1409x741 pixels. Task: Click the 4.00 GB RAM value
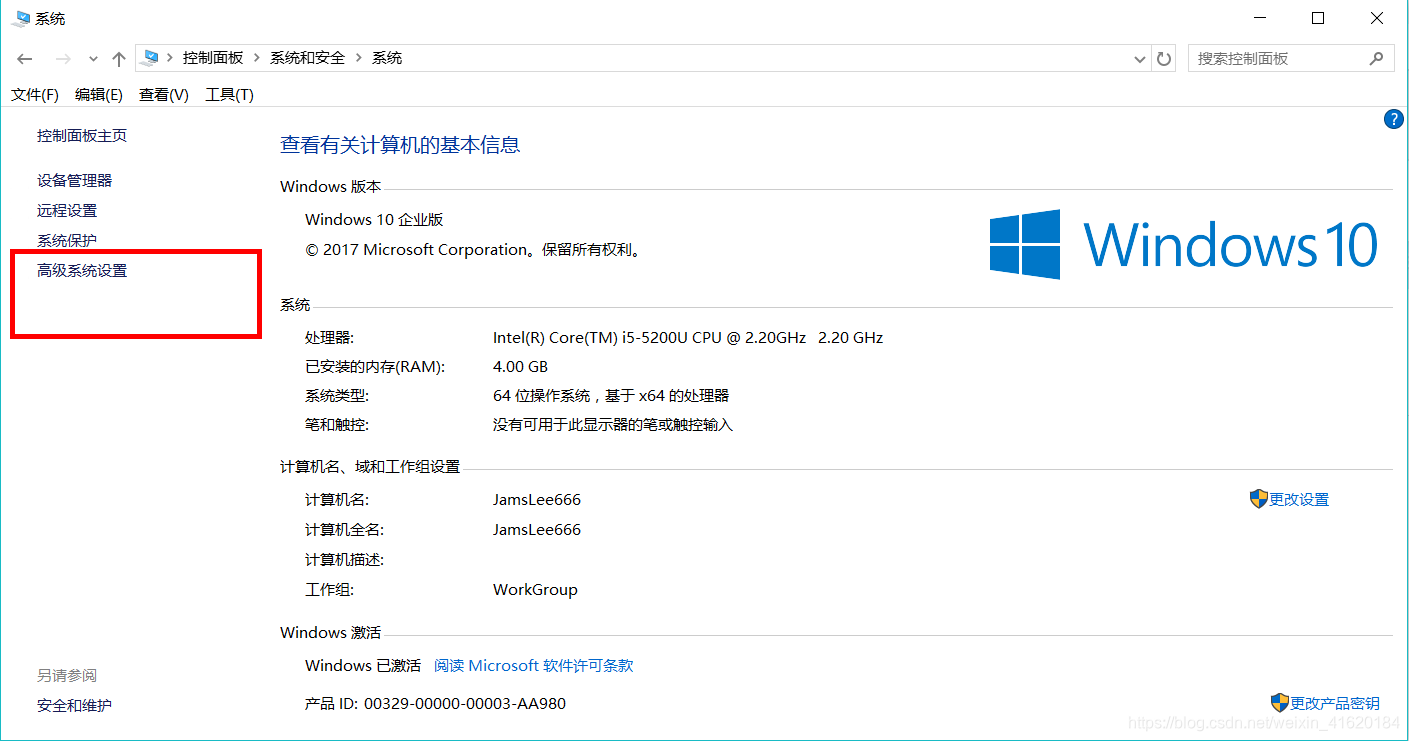coord(520,367)
